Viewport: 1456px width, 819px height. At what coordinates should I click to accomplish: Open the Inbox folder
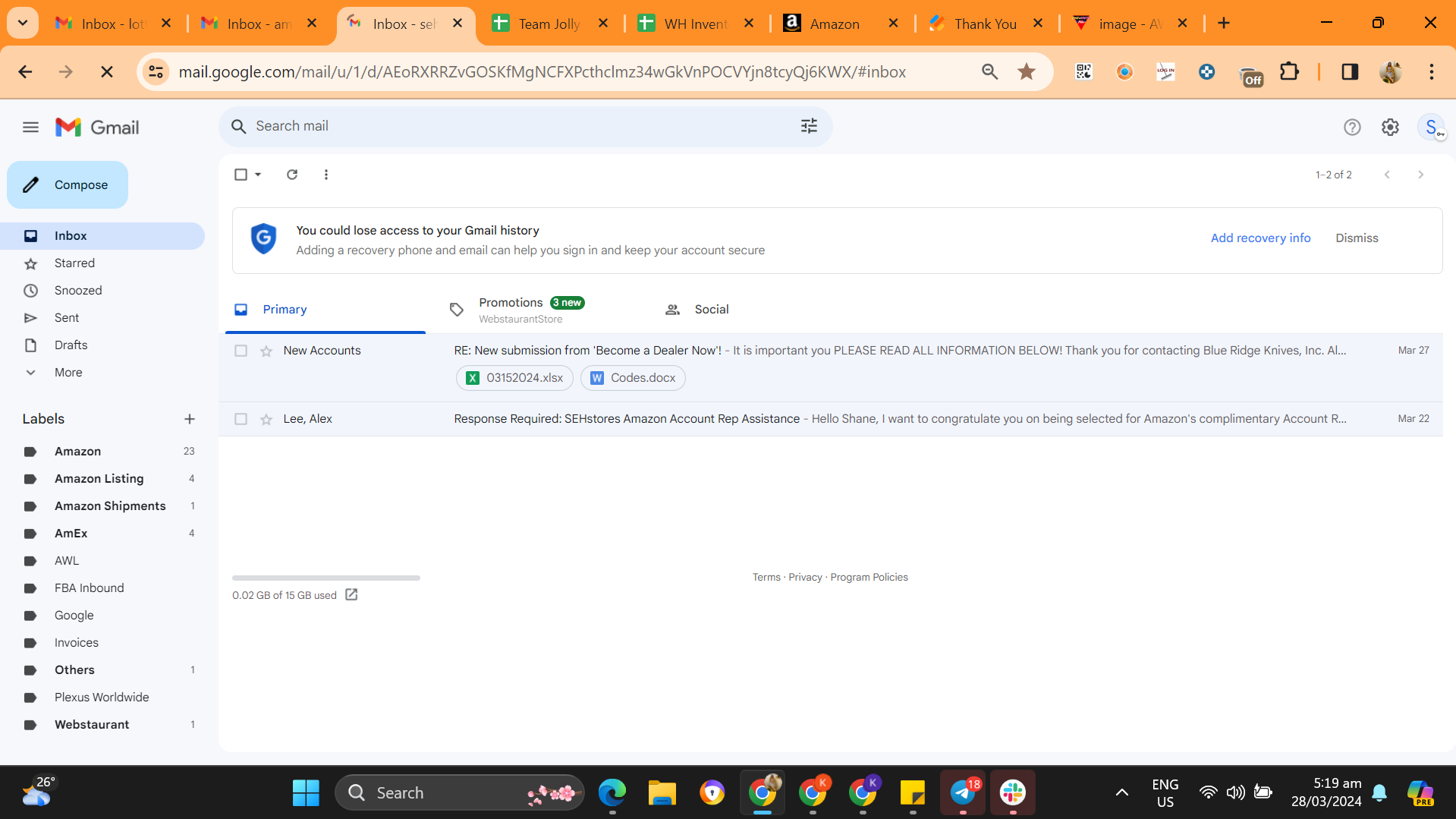tap(102, 236)
